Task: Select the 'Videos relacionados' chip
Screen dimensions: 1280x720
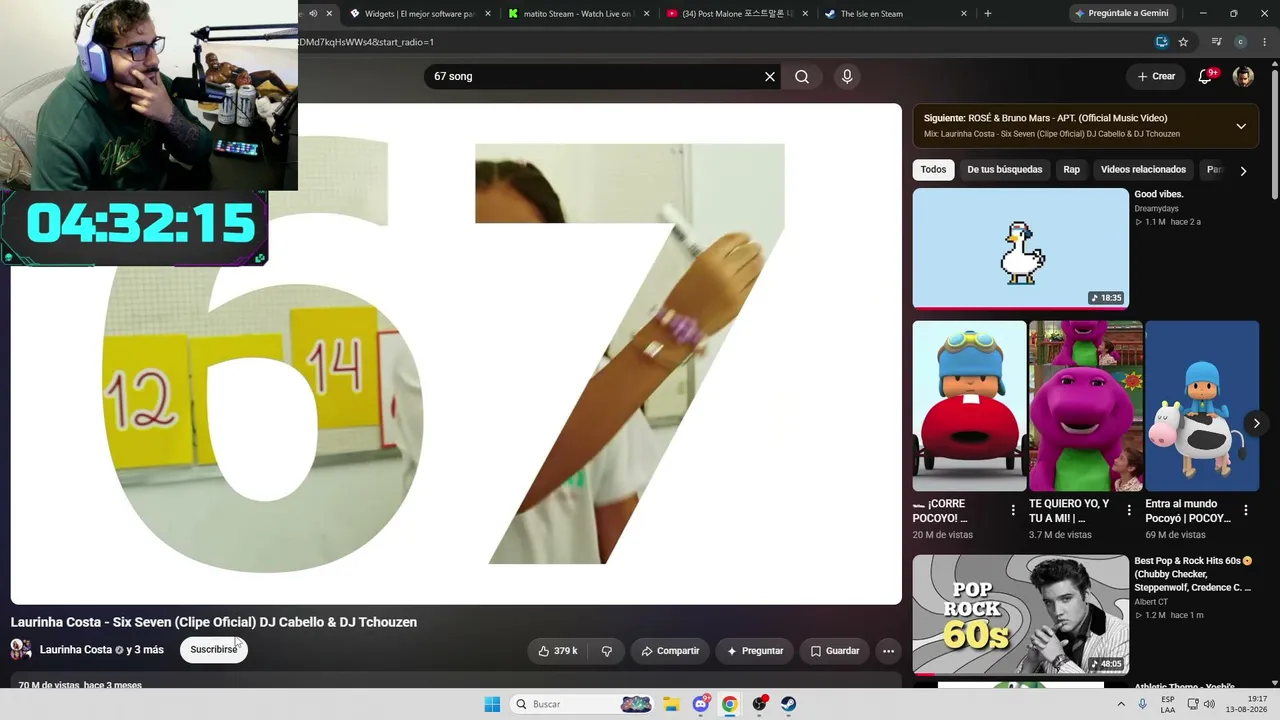Action: pyautogui.click(x=1143, y=170)
